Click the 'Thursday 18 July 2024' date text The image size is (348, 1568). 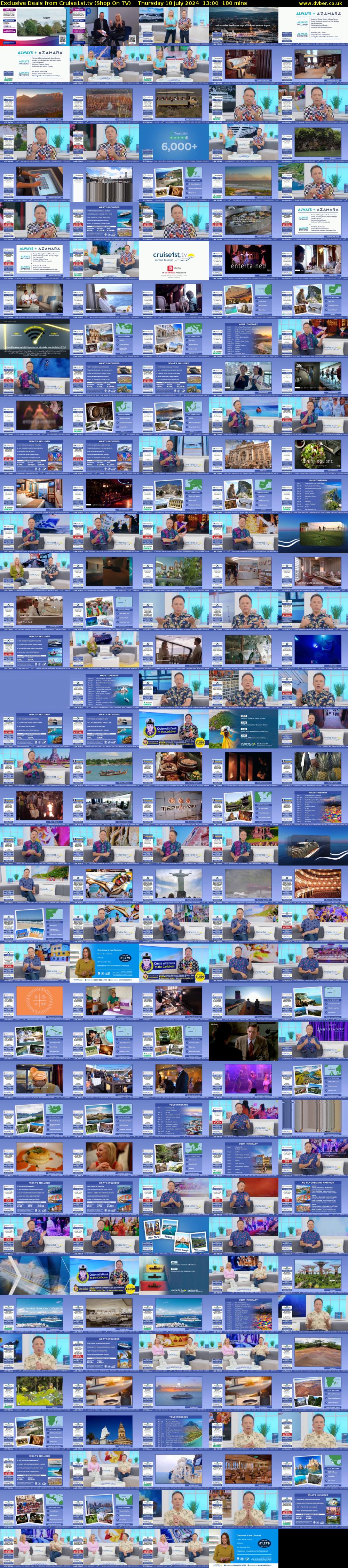168,3
